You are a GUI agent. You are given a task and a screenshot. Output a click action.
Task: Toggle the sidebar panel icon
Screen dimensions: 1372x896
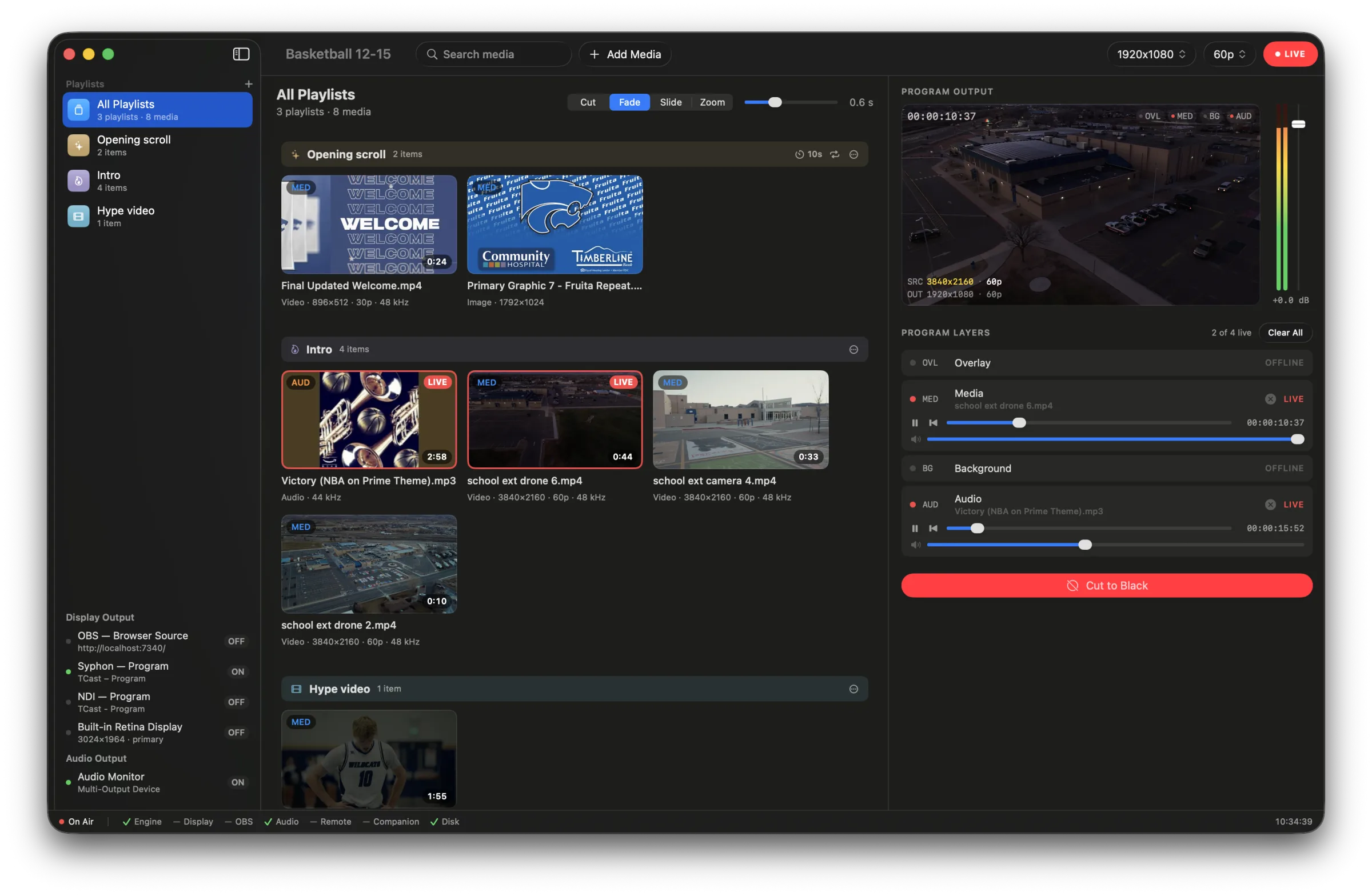[x=241, y=54]
